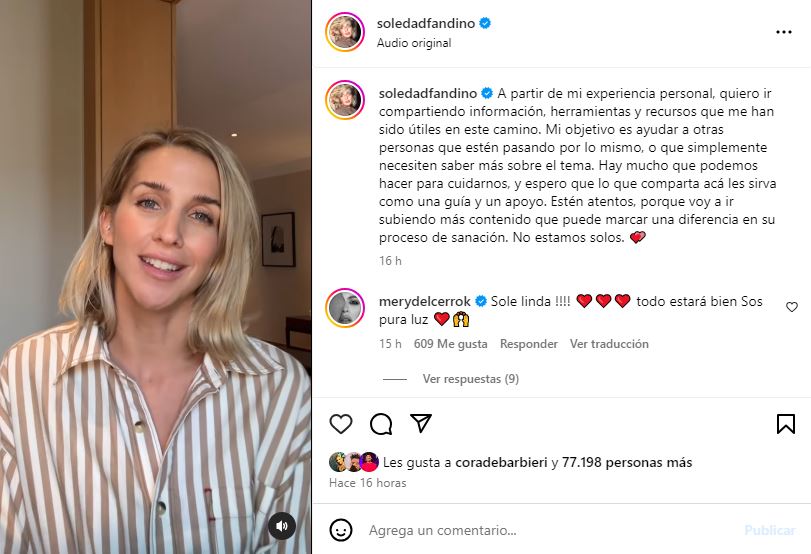The image size is (811, 554).
Task: Click the Agrega un comentario field
Action: click(548, 530)
